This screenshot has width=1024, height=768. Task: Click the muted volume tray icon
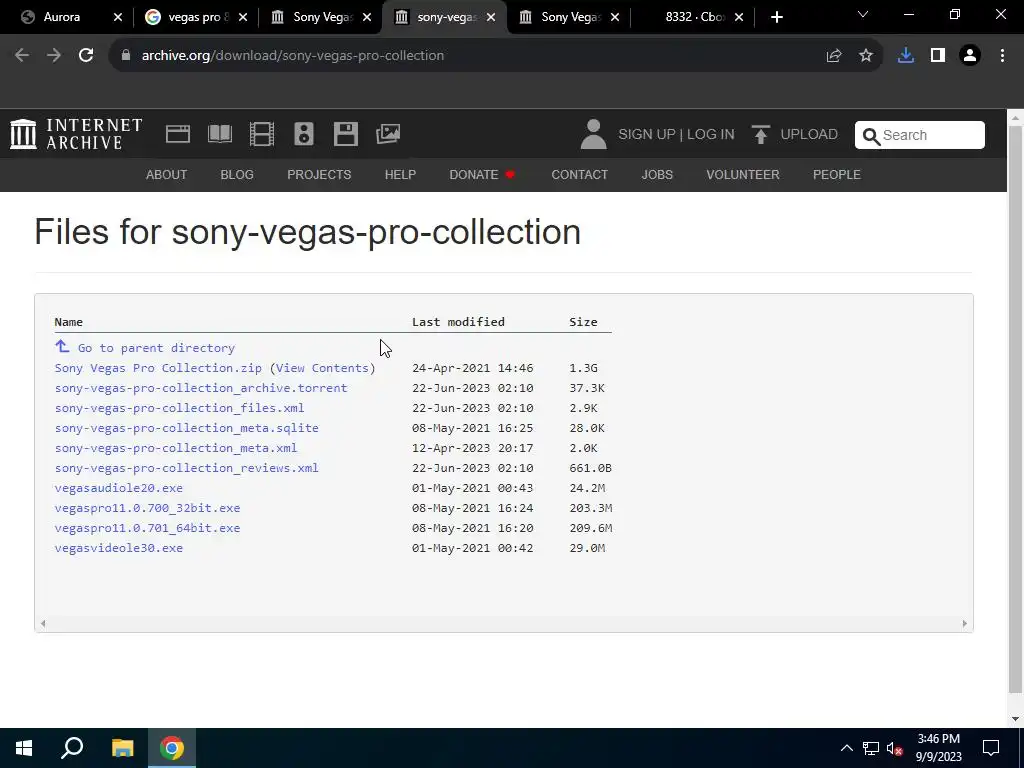pos(895,748)
